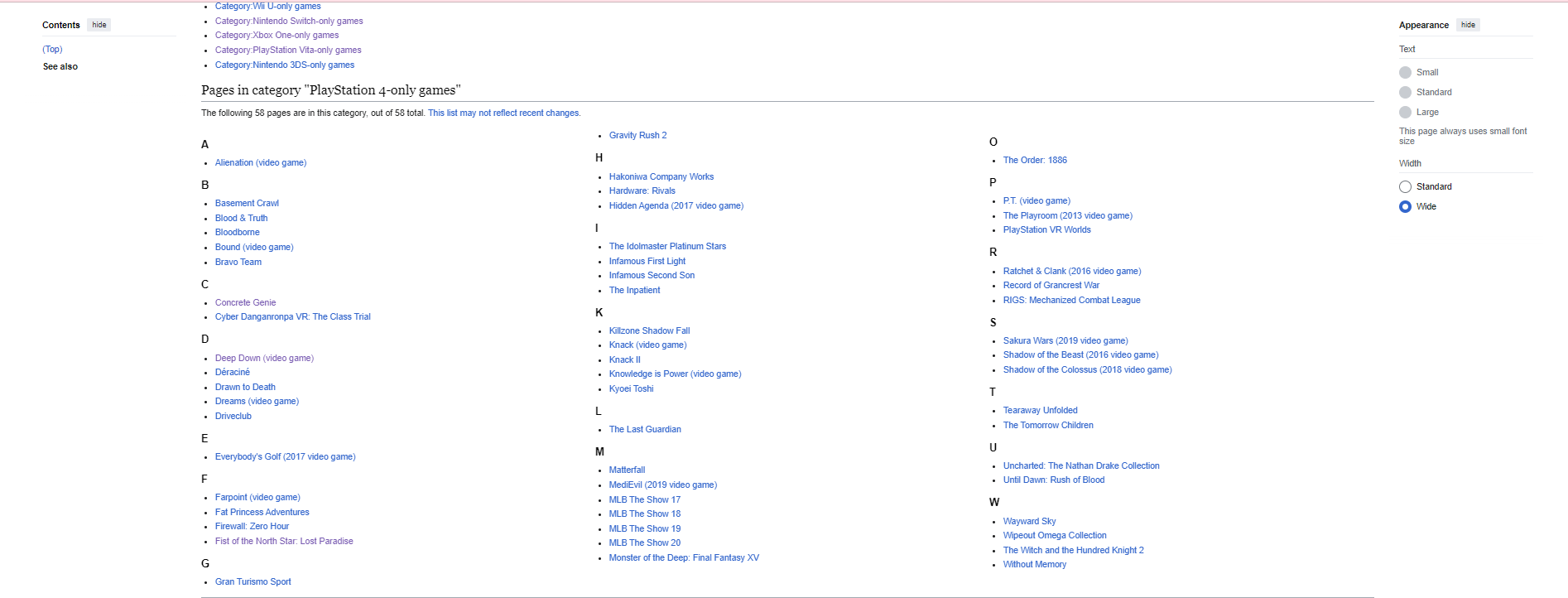Viewport: 1568px width, 598px height.
Task: Hide the Contents sidebar
Action: coord(99,25)
